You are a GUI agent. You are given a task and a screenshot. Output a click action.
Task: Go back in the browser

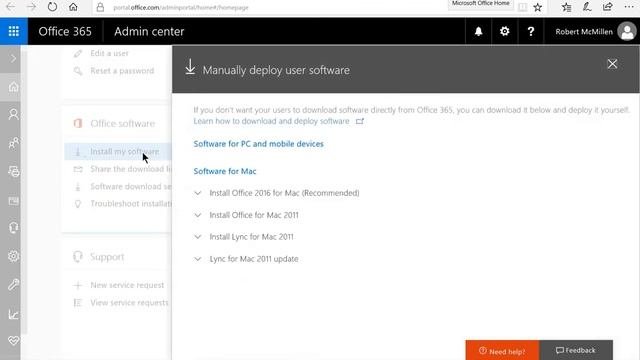pyautogui.click(x=11, y=7)
